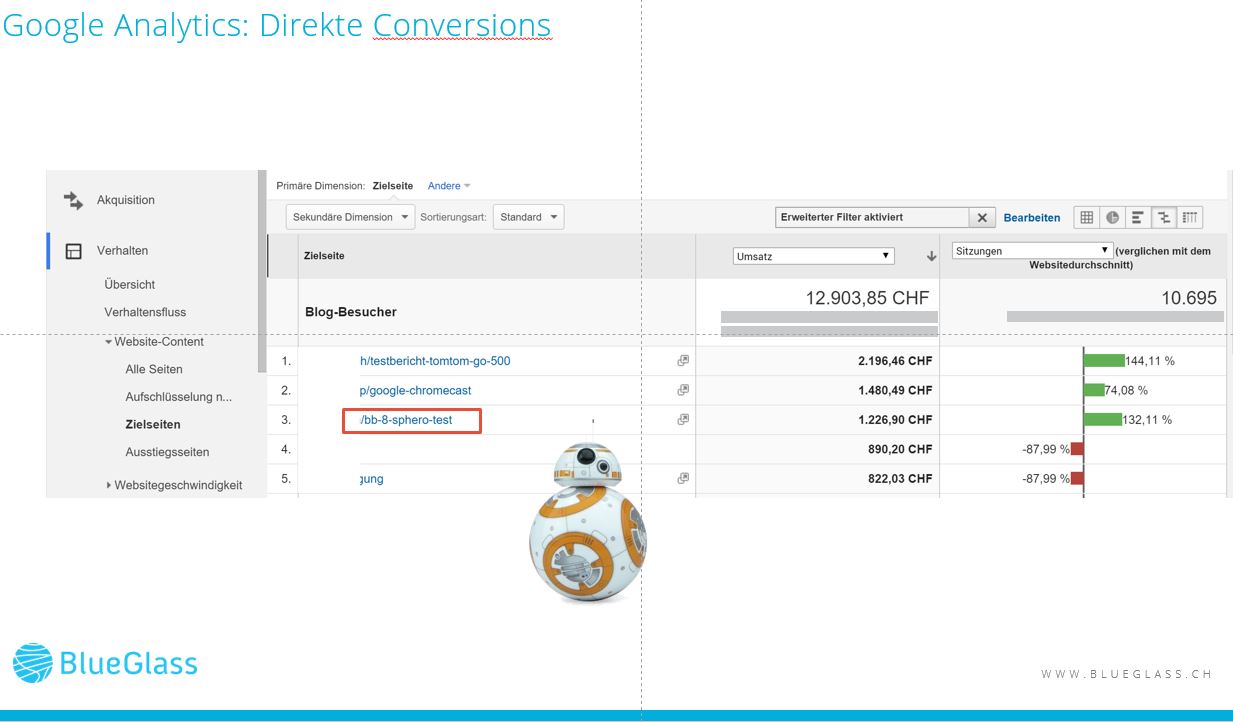The height and width of the screenshot is (722, 1233).
Task: Click the sort descending arrow beside Umsatz
Action: 931,257
